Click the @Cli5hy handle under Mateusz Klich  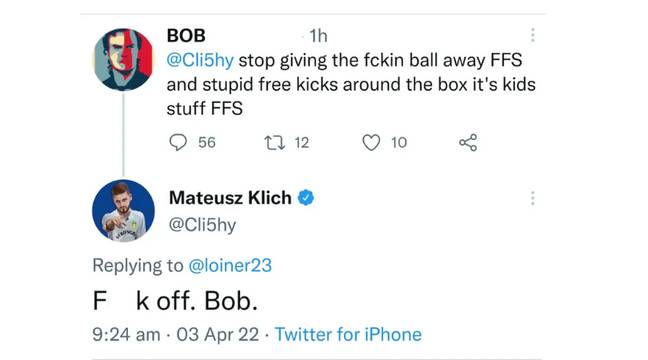click(x=202, y=225)
